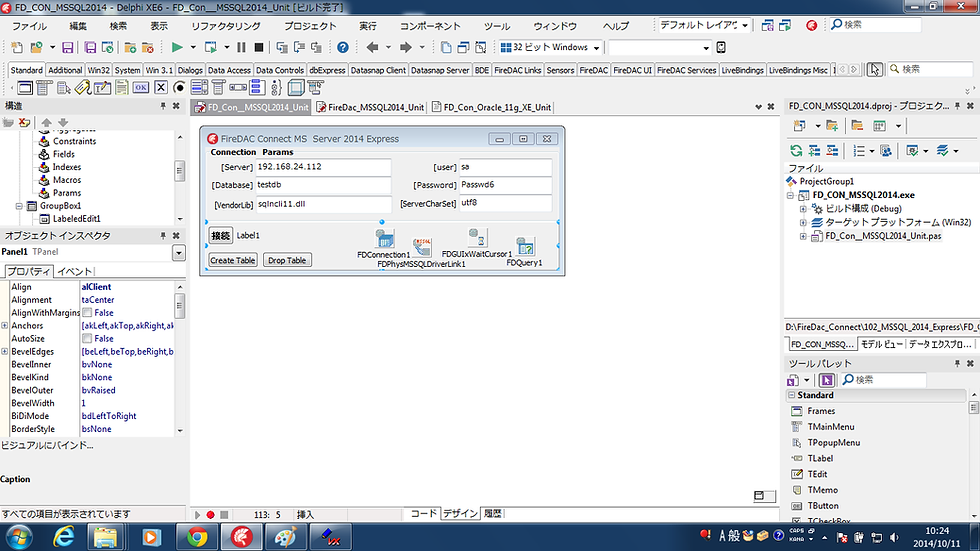The height and width of the screenshot is (551, 980).
Task: Expand the Anchors property node
Action: coord(4,325)
